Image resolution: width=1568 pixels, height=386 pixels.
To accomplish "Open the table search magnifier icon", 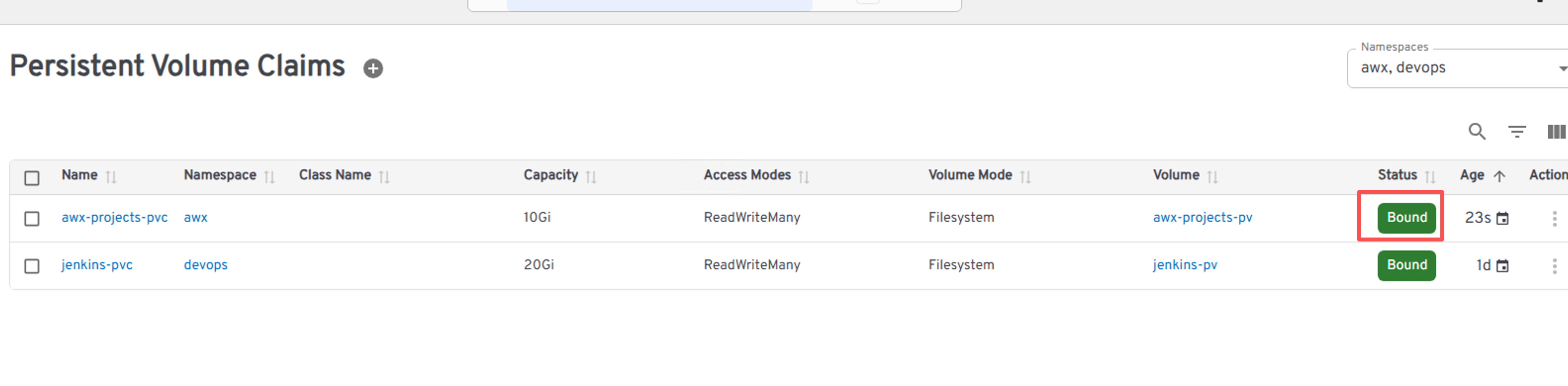I will coord(1477,132).
